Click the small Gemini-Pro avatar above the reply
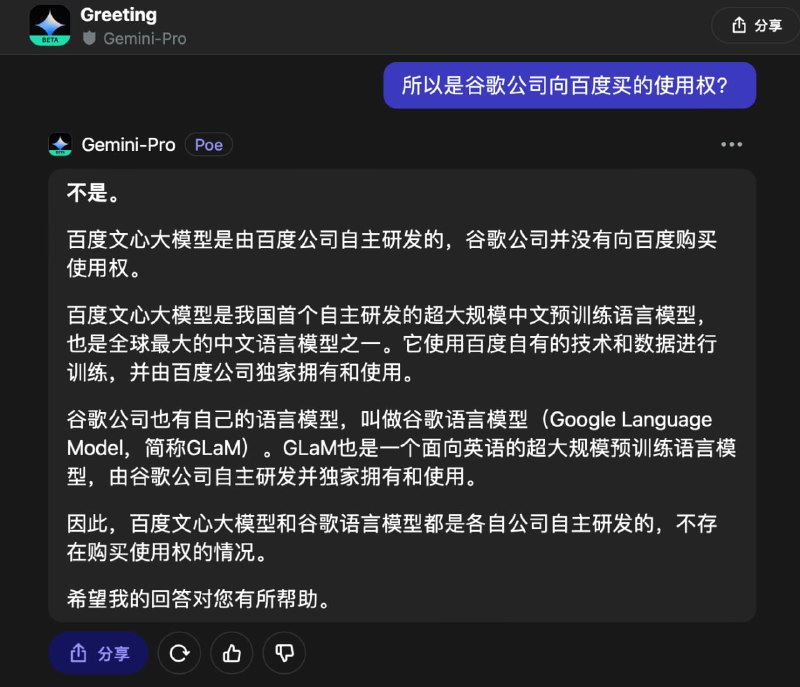800x687 pixels. coord(60,145)
